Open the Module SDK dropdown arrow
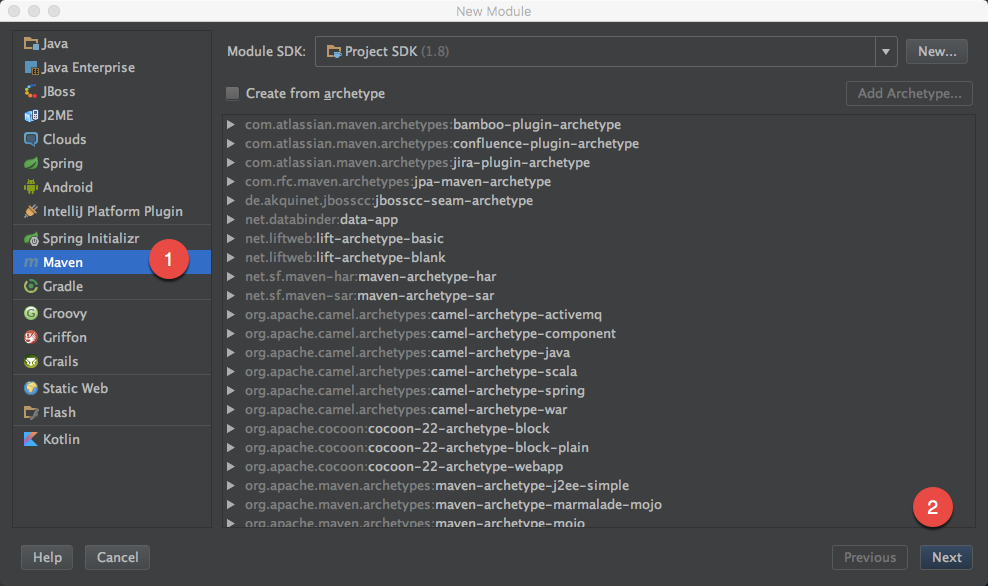This screenshot has height=586, width=988. [x=886, y=52]
